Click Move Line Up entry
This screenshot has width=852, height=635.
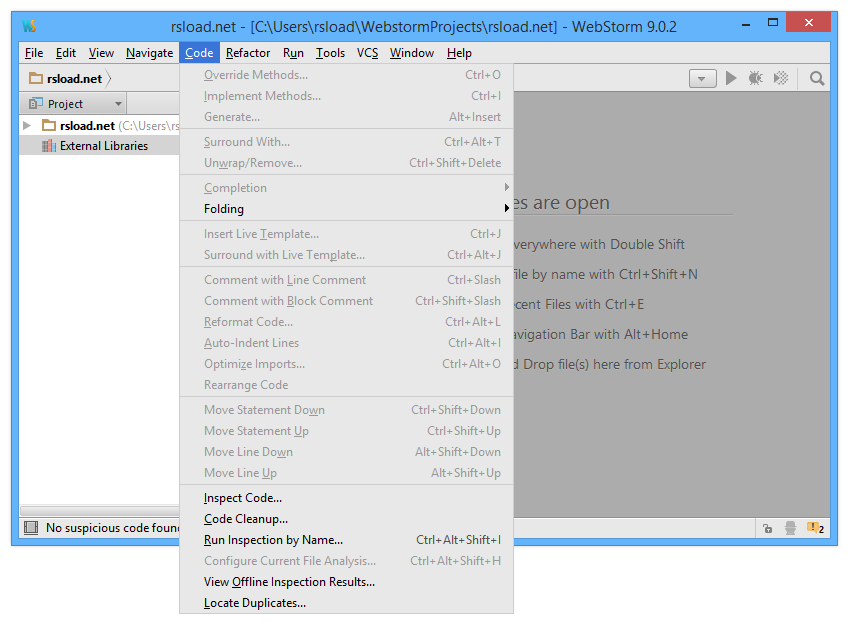click(x=346, y=473)
